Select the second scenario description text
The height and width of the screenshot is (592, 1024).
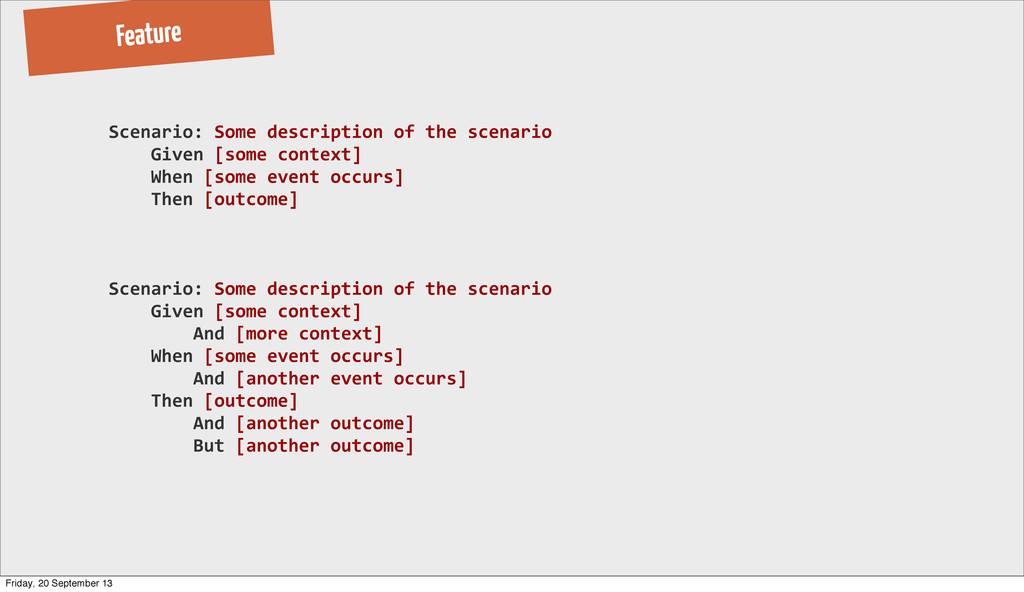[x=383, y=289]
